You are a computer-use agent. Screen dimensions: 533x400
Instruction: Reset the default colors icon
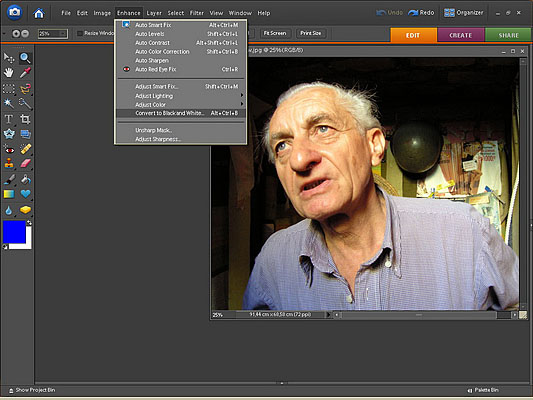pos(5,247)
